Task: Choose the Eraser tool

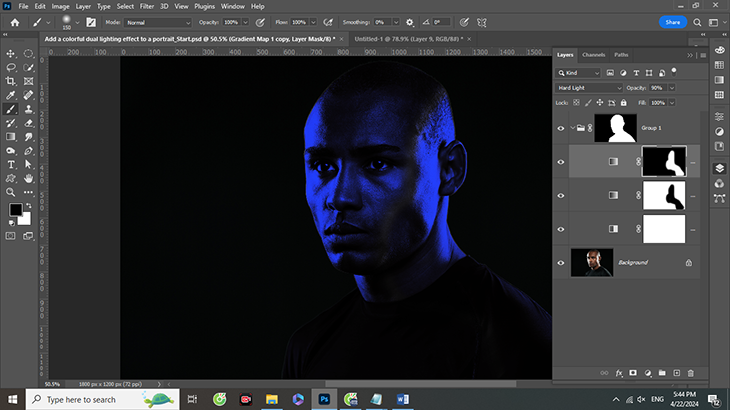Action: 28,123
